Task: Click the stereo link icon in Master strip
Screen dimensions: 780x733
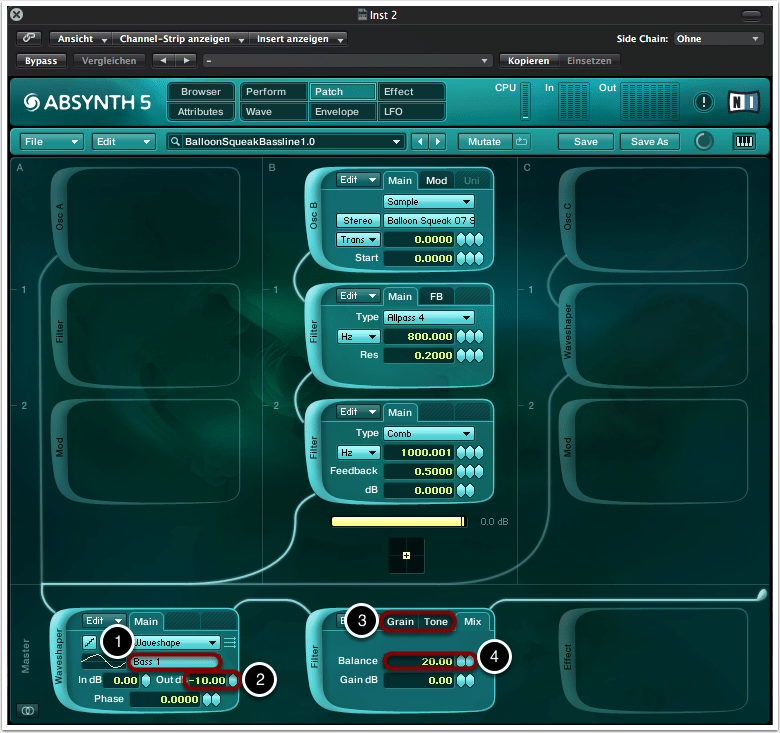Action: [26, 710]
